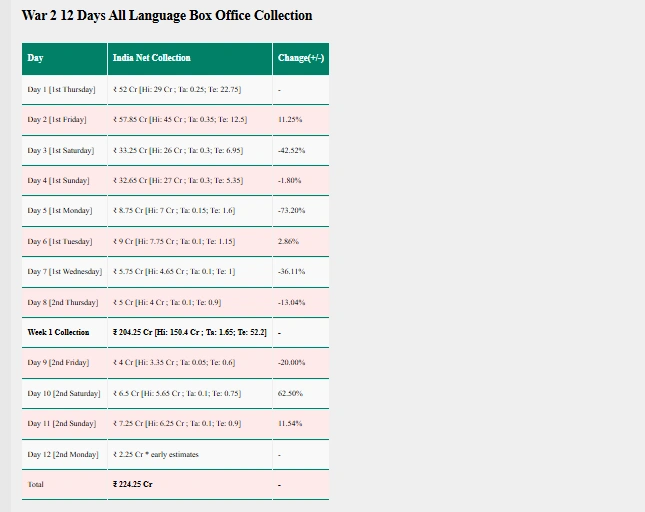
Task: Click the 62.50% change value
Action: coord(290,394)
